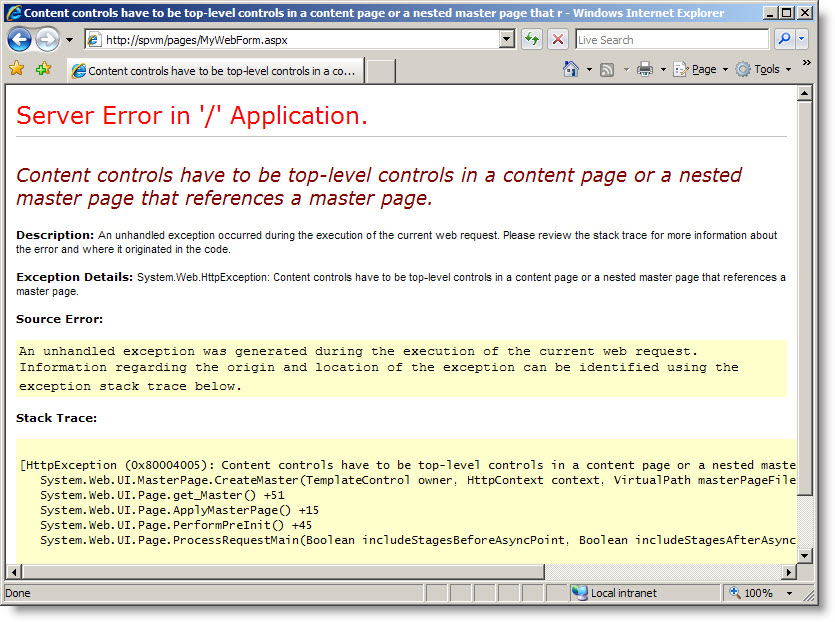Viewport: 835px width, 622px height.
Task: Click into the Live Search box
Action: tap(670, 40)
